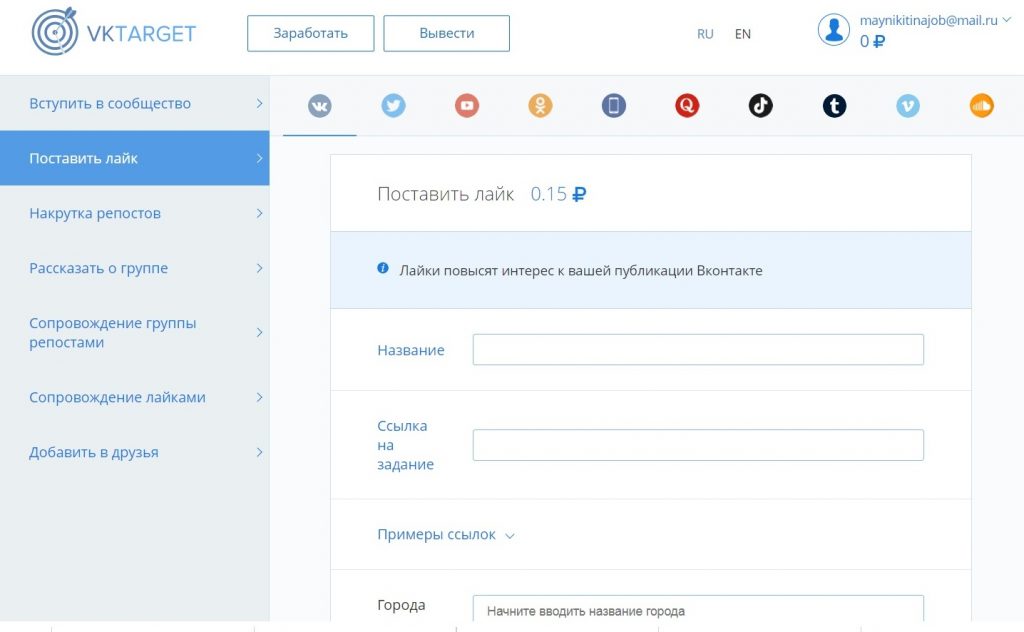The width and height of the screenshot is (1024, 632).
Task: Expand chevron next to Накрутка репостов
Action: point(259,213)
